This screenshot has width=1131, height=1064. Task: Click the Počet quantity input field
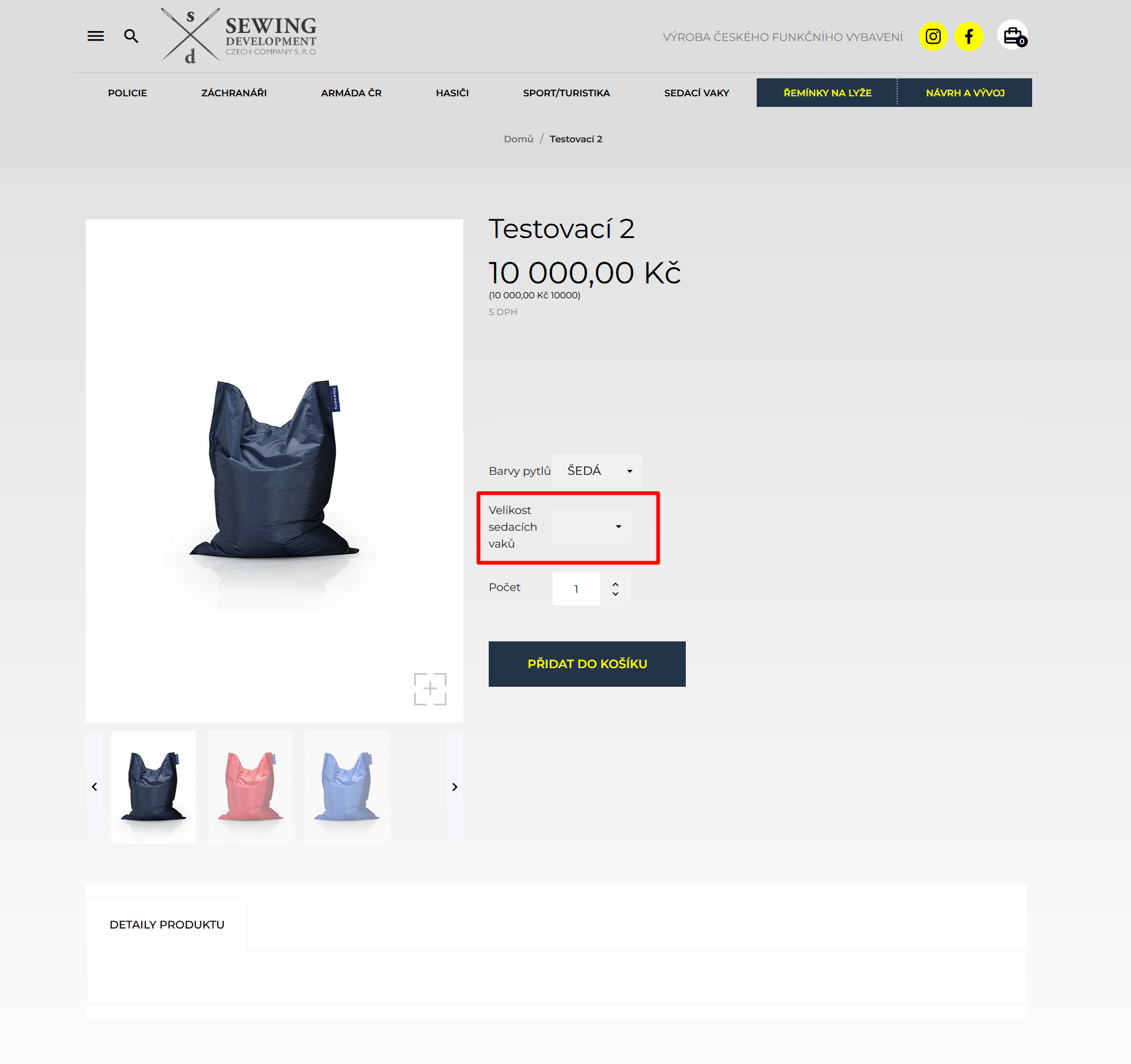pos(576,589)
